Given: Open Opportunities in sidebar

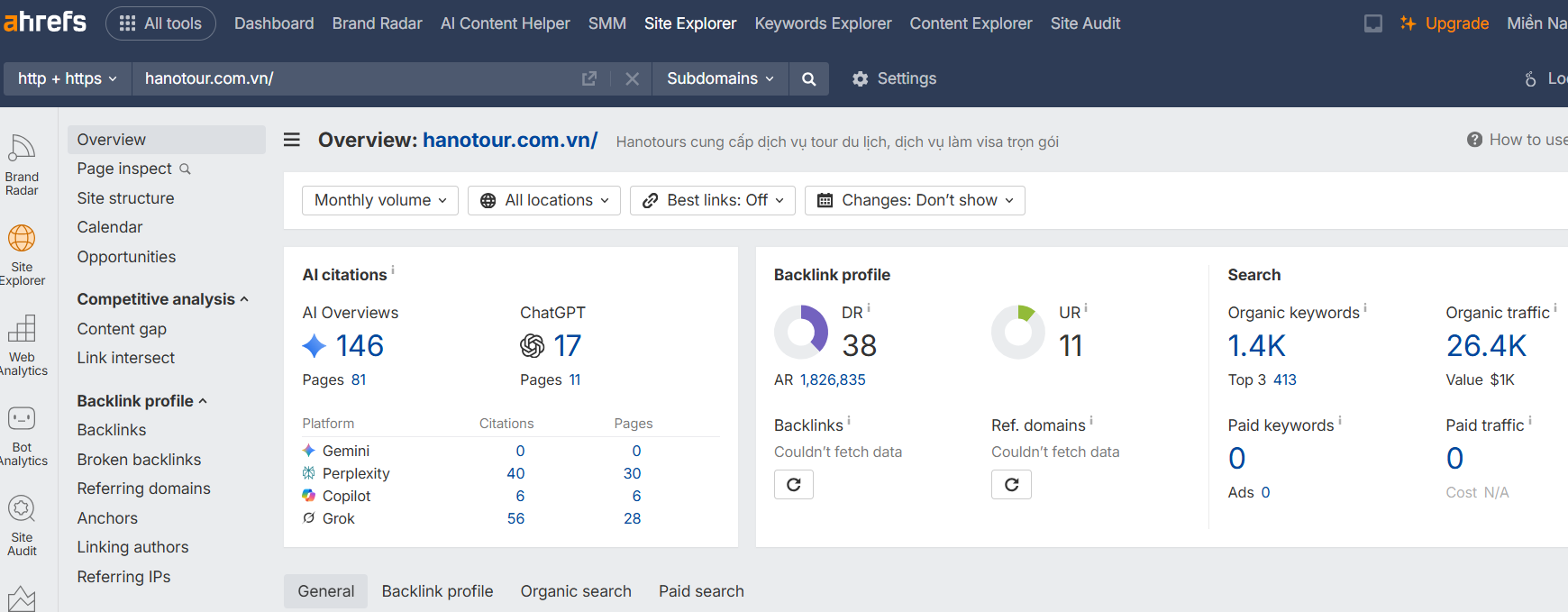Looking at the screenshot, I should (x=126, y=257).
